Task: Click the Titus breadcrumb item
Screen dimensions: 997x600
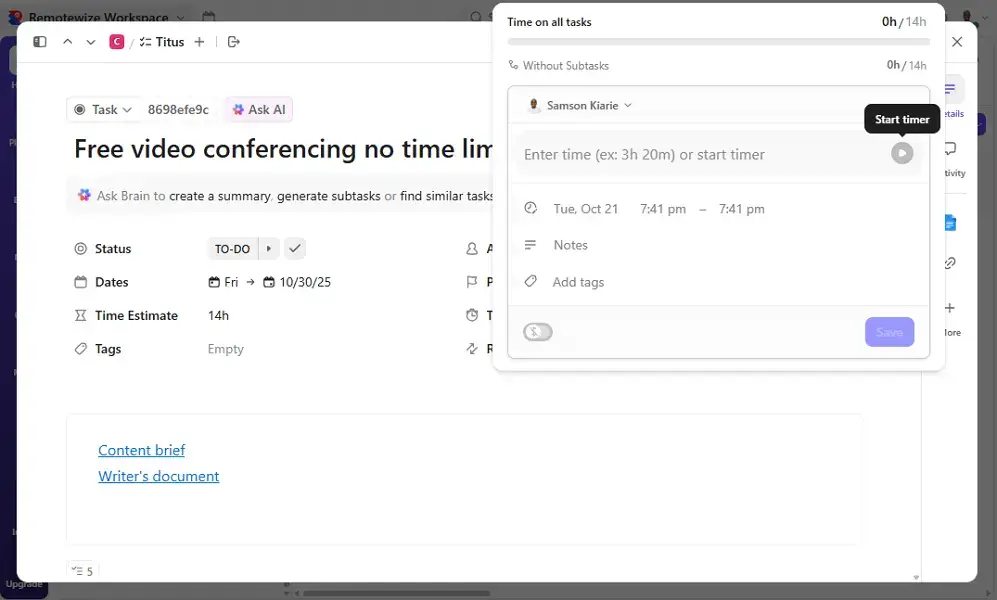Action: 168,41
